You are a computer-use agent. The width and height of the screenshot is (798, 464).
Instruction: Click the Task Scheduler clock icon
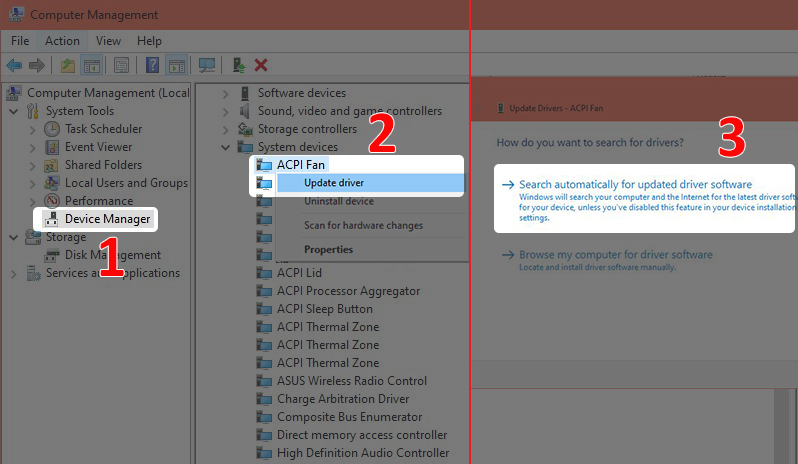tap(52, 129)
